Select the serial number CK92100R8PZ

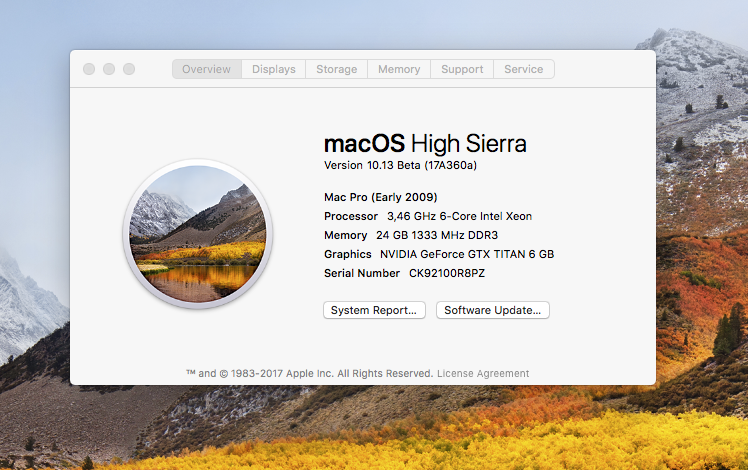[447, 273]
